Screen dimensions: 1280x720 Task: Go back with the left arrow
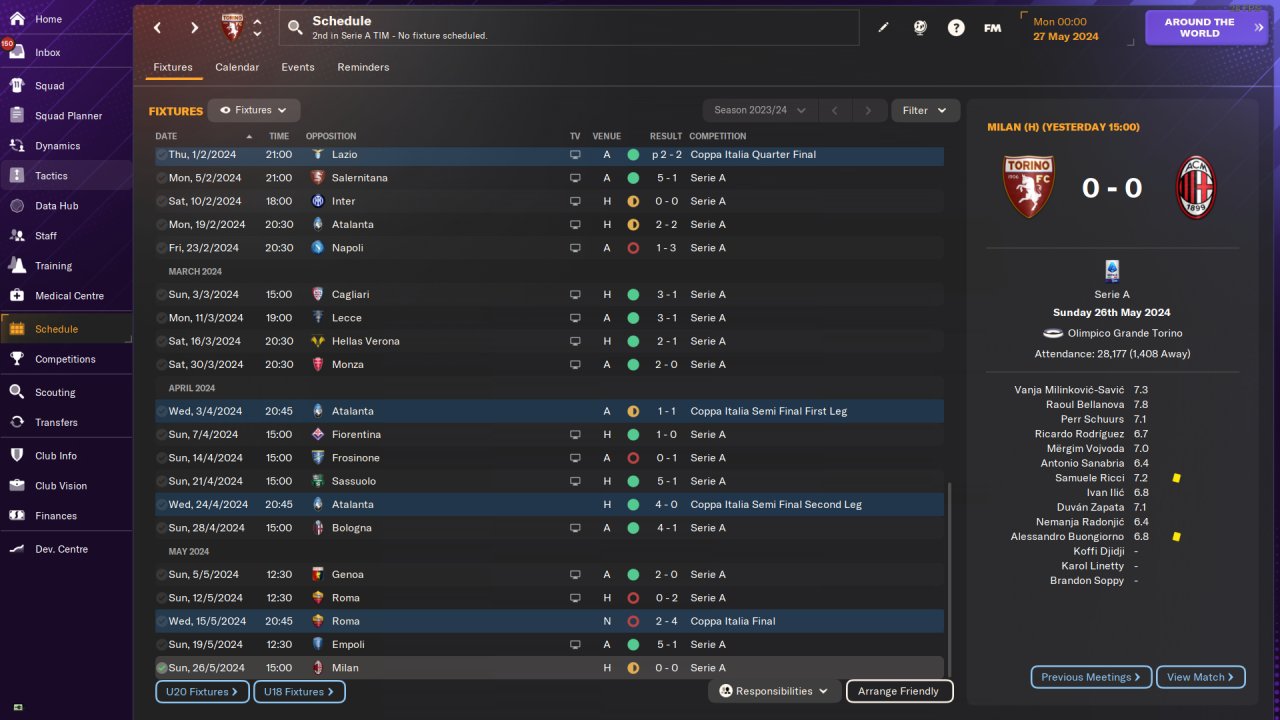[x=157, y=28]
